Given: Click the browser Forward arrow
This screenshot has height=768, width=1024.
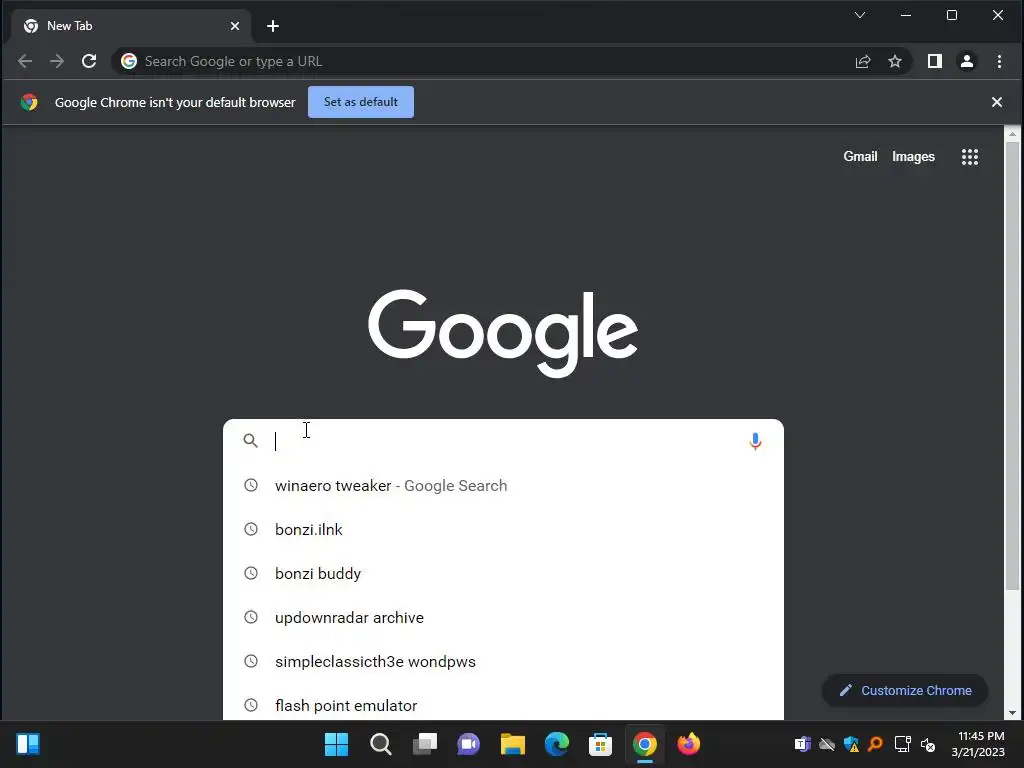Looking at the screenshot, I should 57,61.
